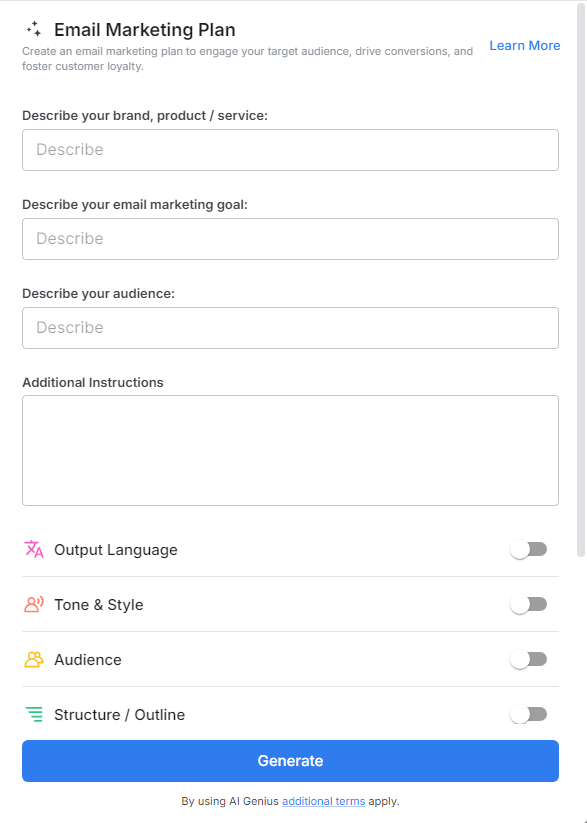Enable the Audience toggle switch
The image size is (587, 823).
coord(528,659)
